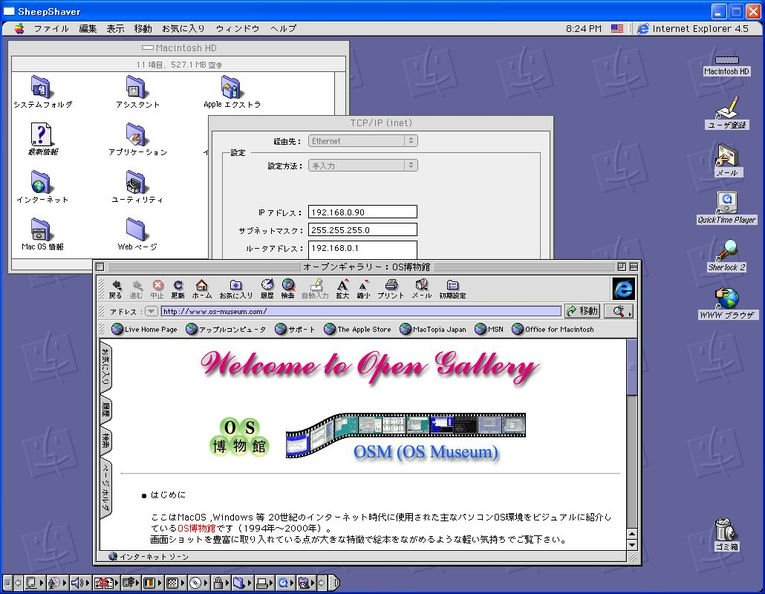Open the application menu Internet Explorer 4.5
This screenshot has height=594, width=765.
pyautogui.click(x=693, y=29)
